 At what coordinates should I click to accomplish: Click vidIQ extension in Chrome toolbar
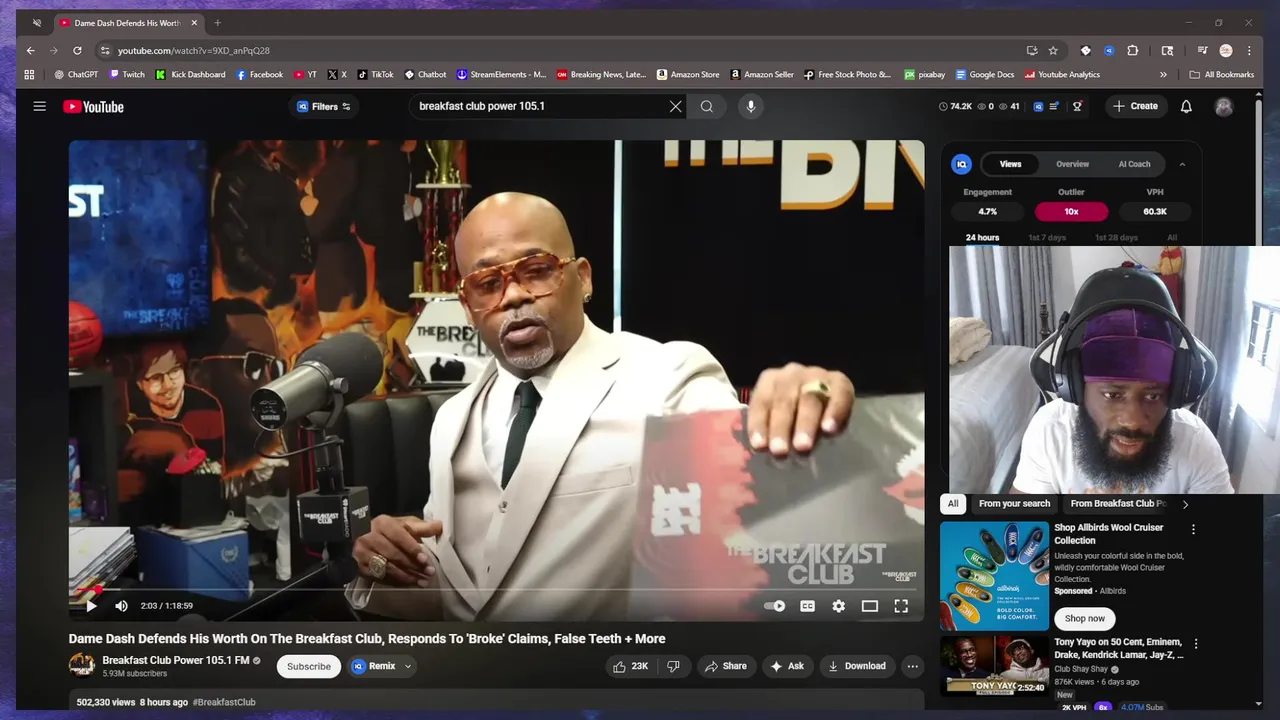coord(1109,50)
